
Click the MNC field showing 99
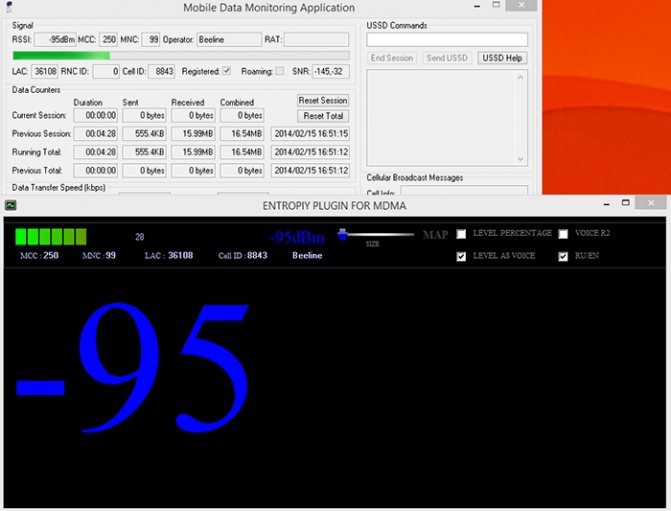[x=151, y=39]
